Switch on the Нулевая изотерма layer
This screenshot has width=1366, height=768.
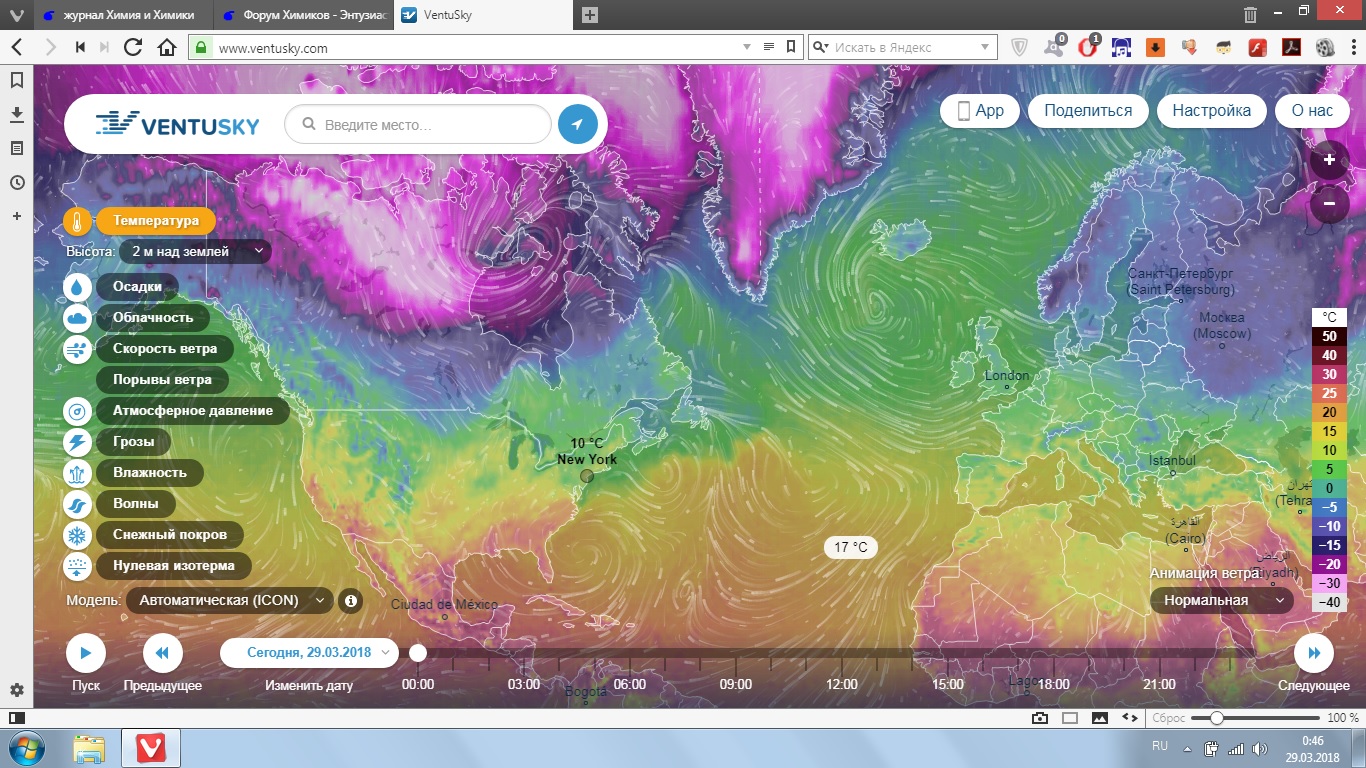(x=173, y=566)
